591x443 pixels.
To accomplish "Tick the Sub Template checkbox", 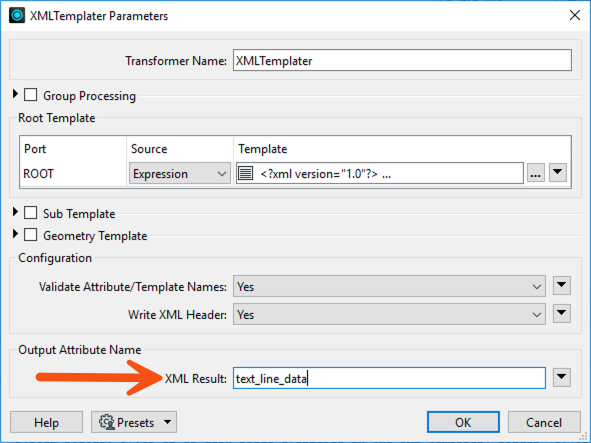I will tap(31, 213).
